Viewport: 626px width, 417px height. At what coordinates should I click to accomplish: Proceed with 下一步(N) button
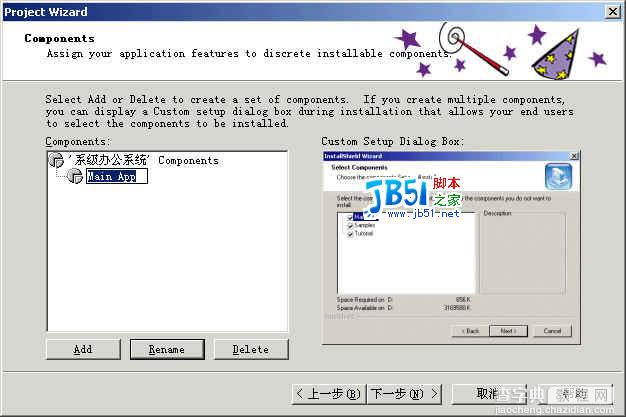(x=404, y=394)
